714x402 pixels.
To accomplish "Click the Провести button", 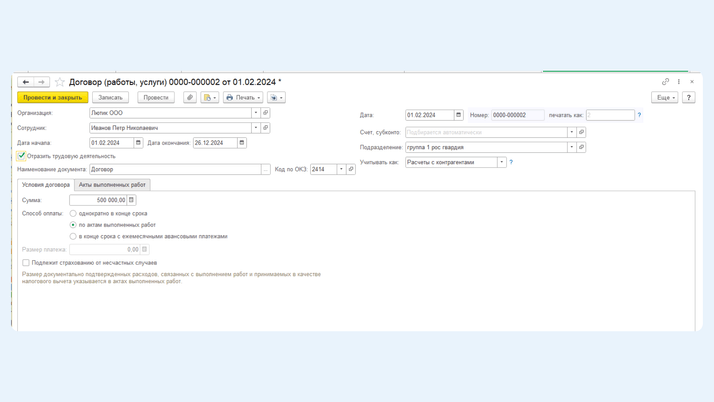I will click(x=156, y=97).
